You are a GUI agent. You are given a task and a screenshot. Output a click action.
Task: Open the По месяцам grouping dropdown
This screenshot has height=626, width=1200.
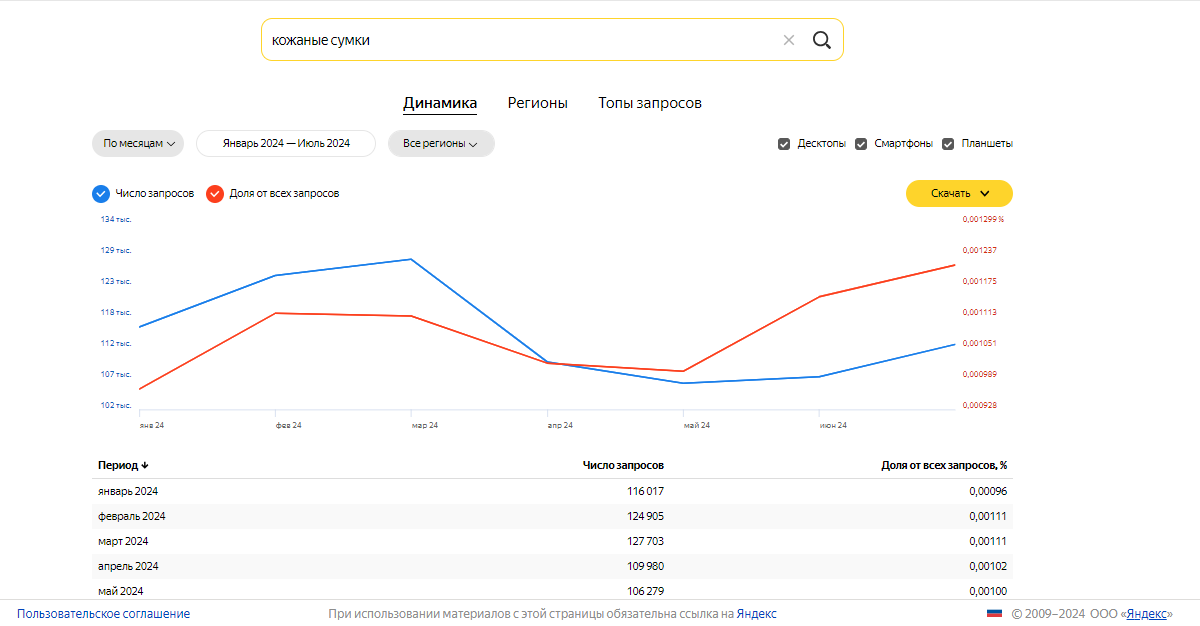tap(138, 144)
